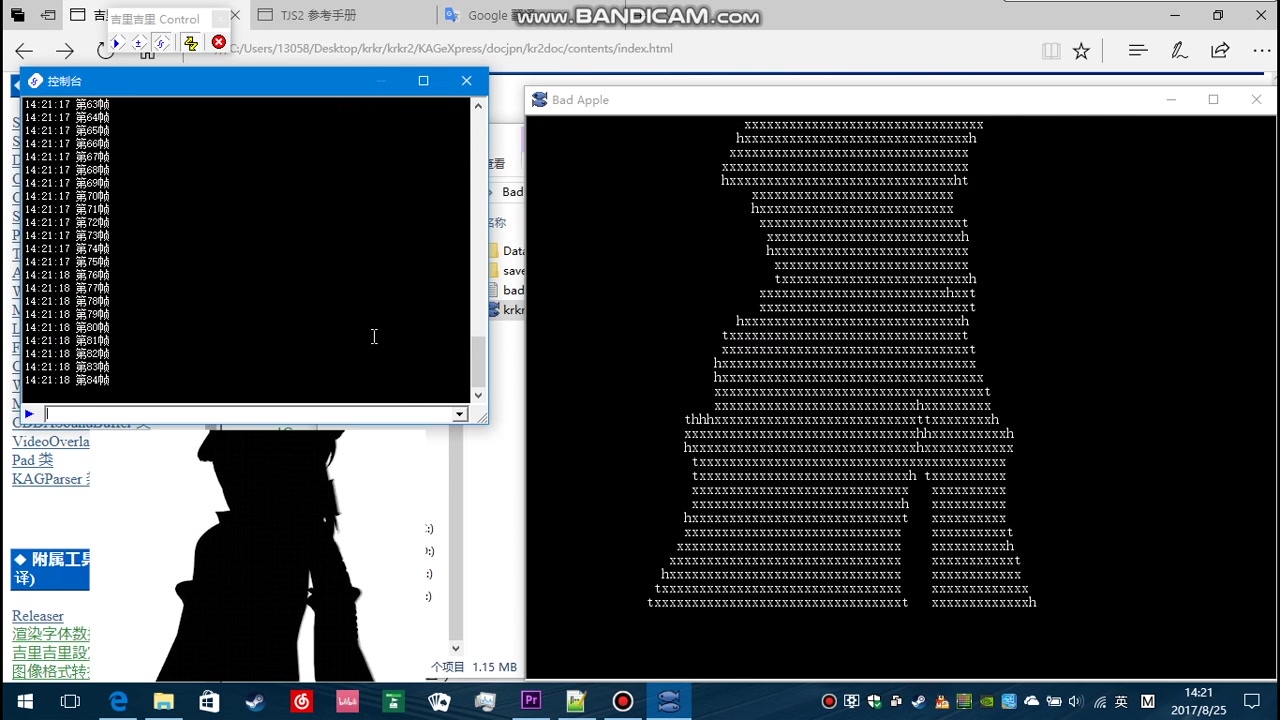Open Adobe Premiere Pro from taskbar

click(531, 701)
